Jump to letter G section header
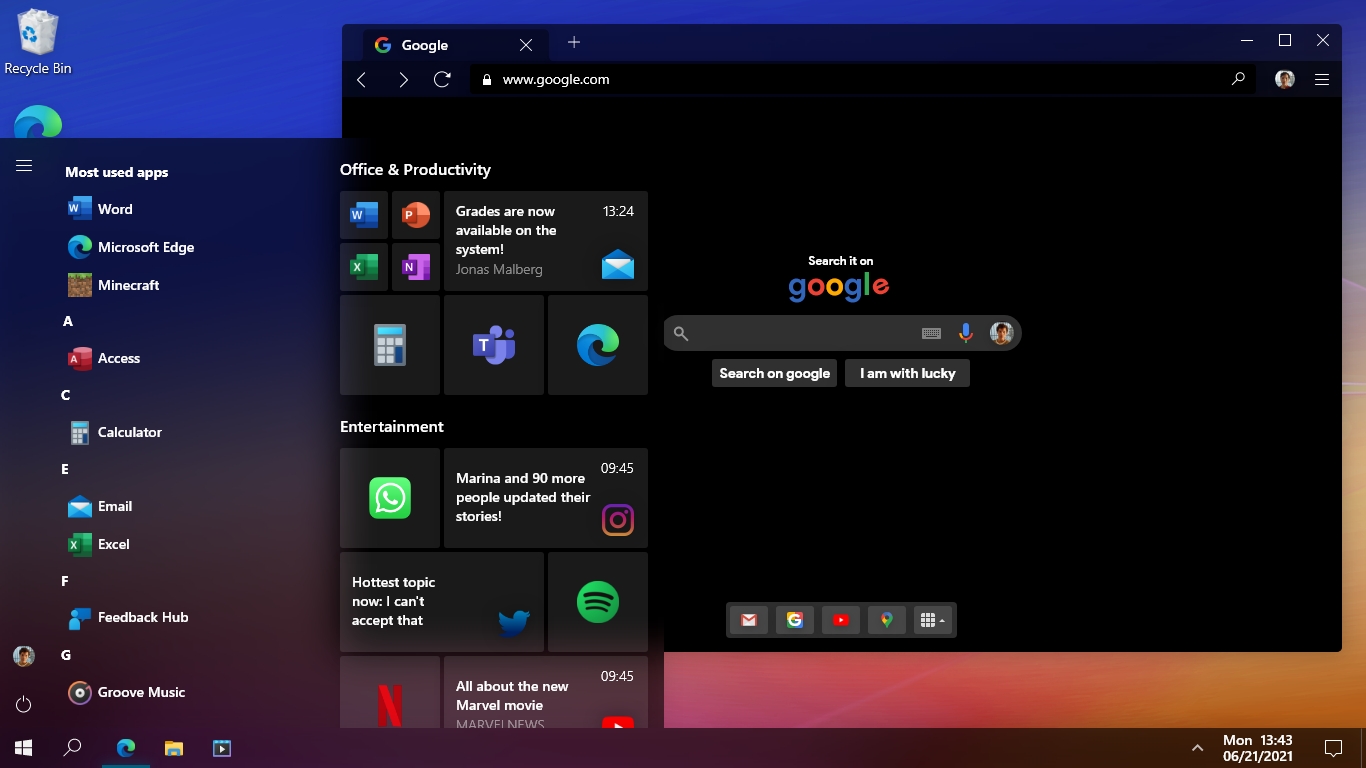This screenshot has width=1366, height=768. pyautogui.click(x=66, y=655)
